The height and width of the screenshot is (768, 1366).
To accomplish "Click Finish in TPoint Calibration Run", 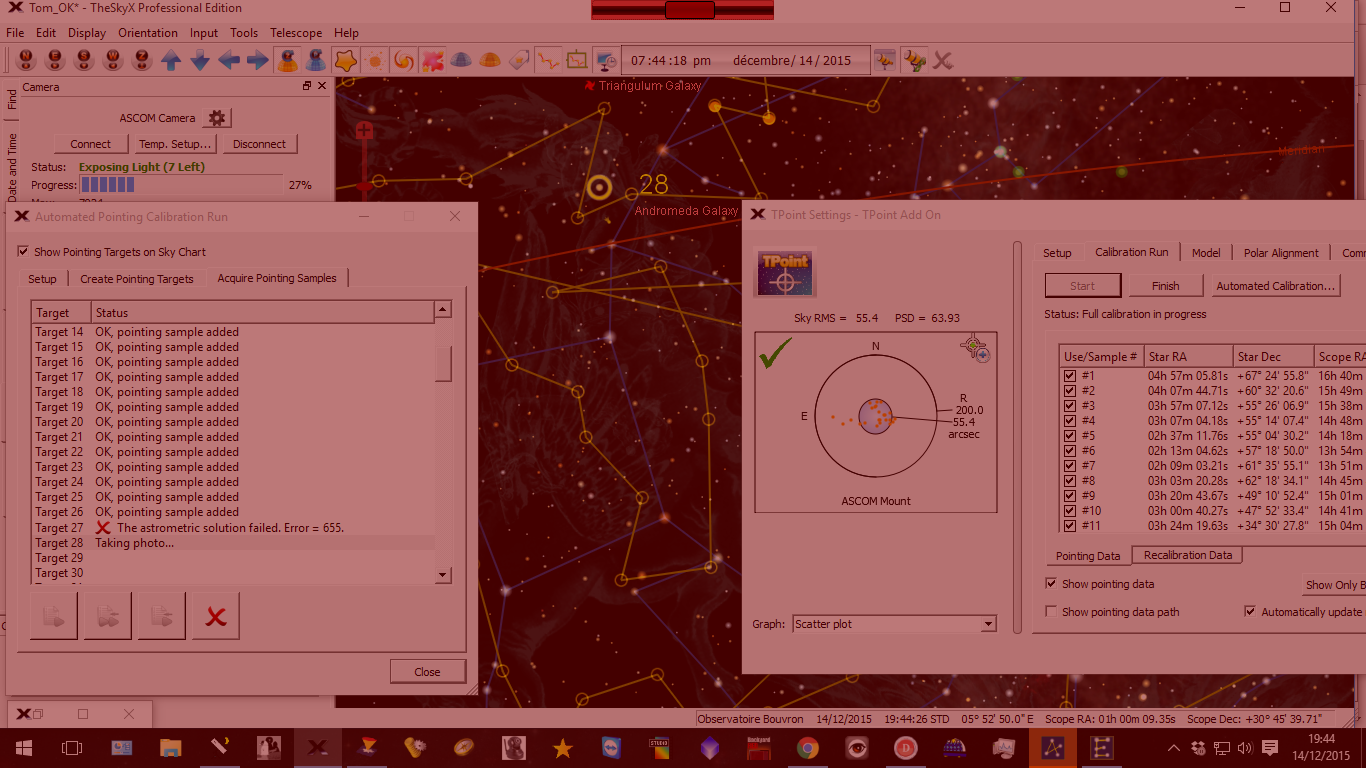I will click(1166, 286).
